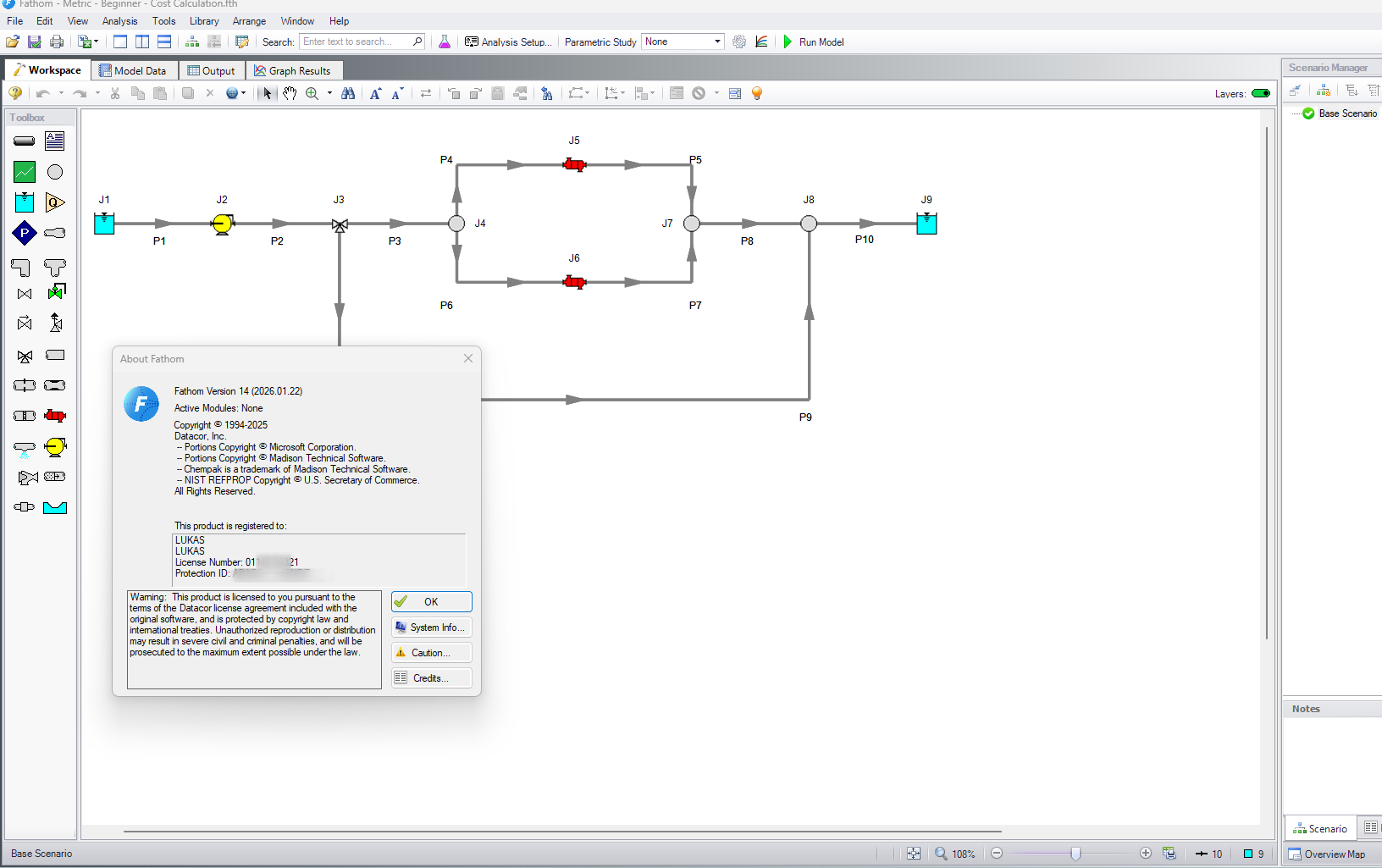Click the Search text field
The height and width of the screenshot is (868, 1382).
357,41
